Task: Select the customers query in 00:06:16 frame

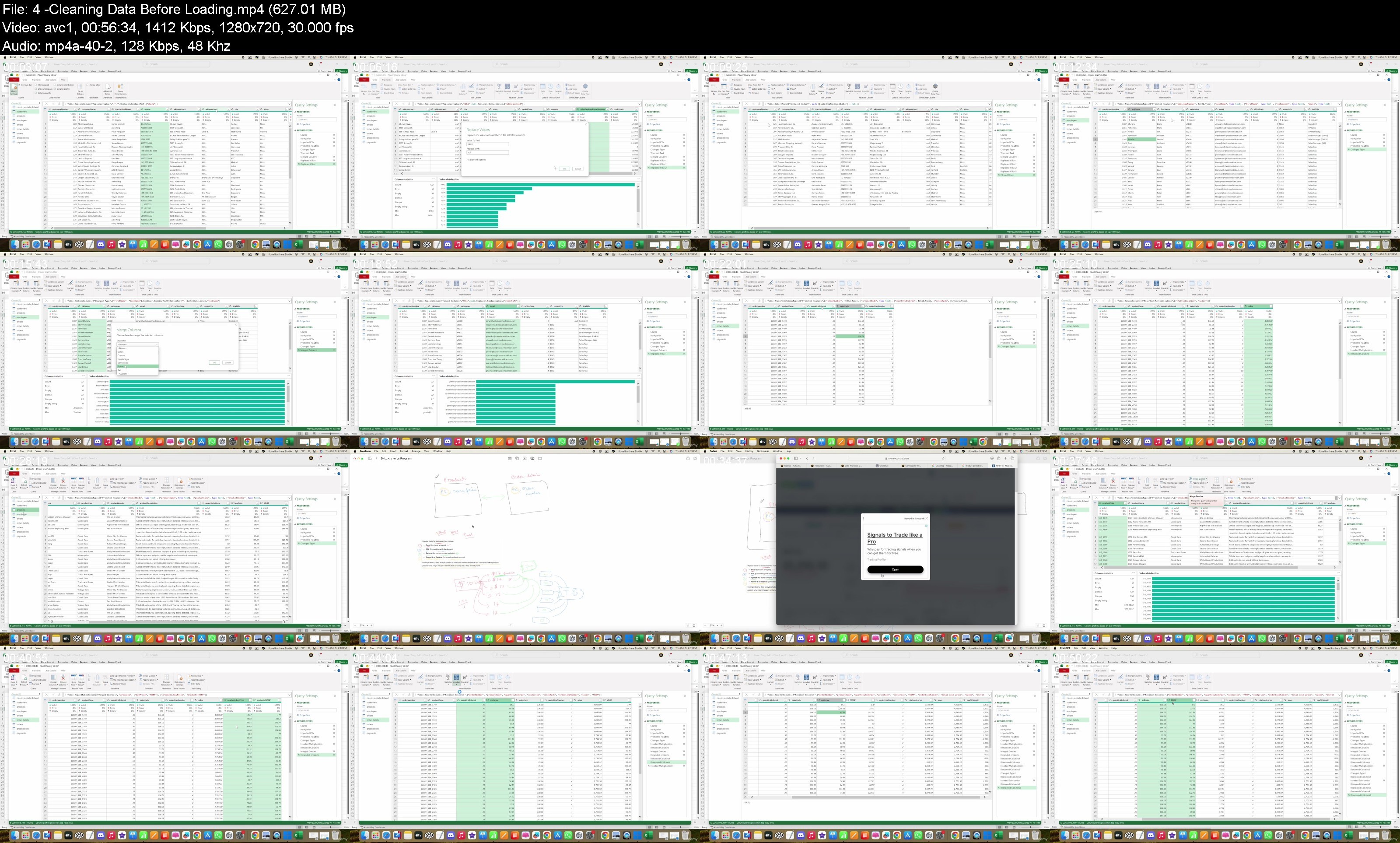Action: pos(375,112)
